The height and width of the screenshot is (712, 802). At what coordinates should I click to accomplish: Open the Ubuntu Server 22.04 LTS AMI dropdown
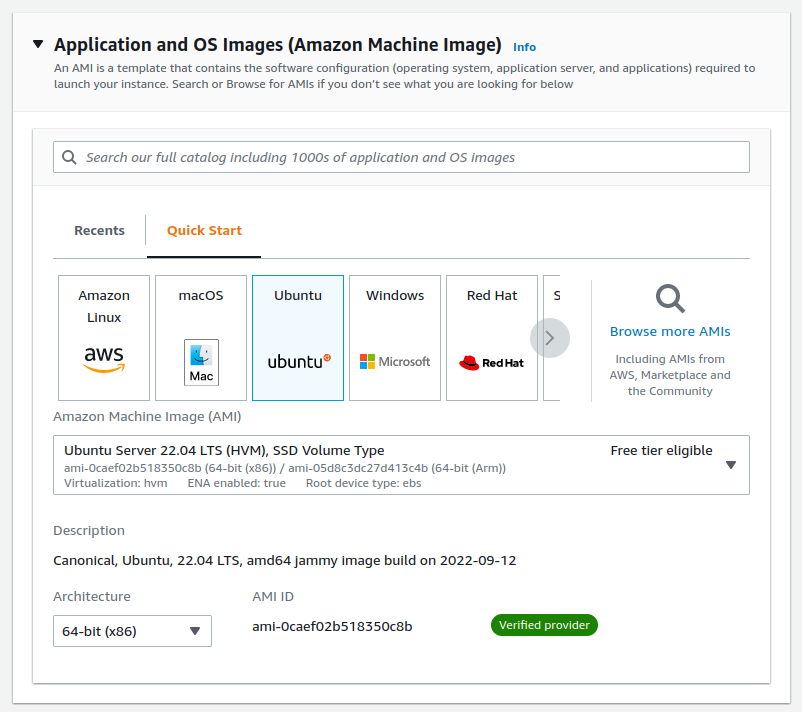pyautogui.click(x=401, y=465)
